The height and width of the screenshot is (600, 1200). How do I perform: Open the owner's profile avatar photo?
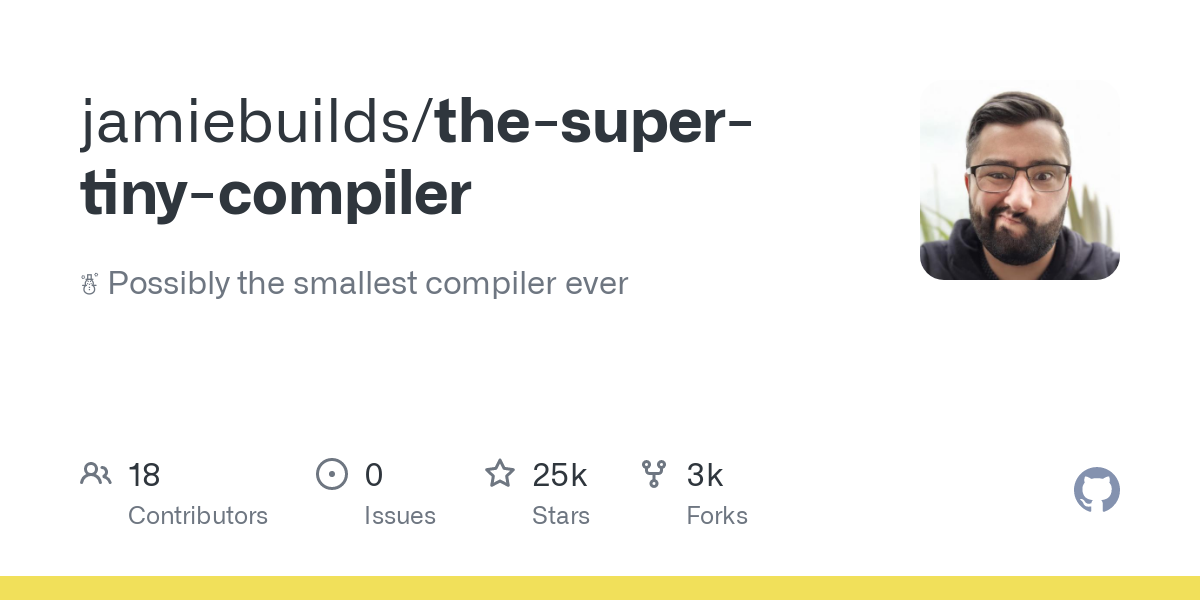click(1020, 180)
